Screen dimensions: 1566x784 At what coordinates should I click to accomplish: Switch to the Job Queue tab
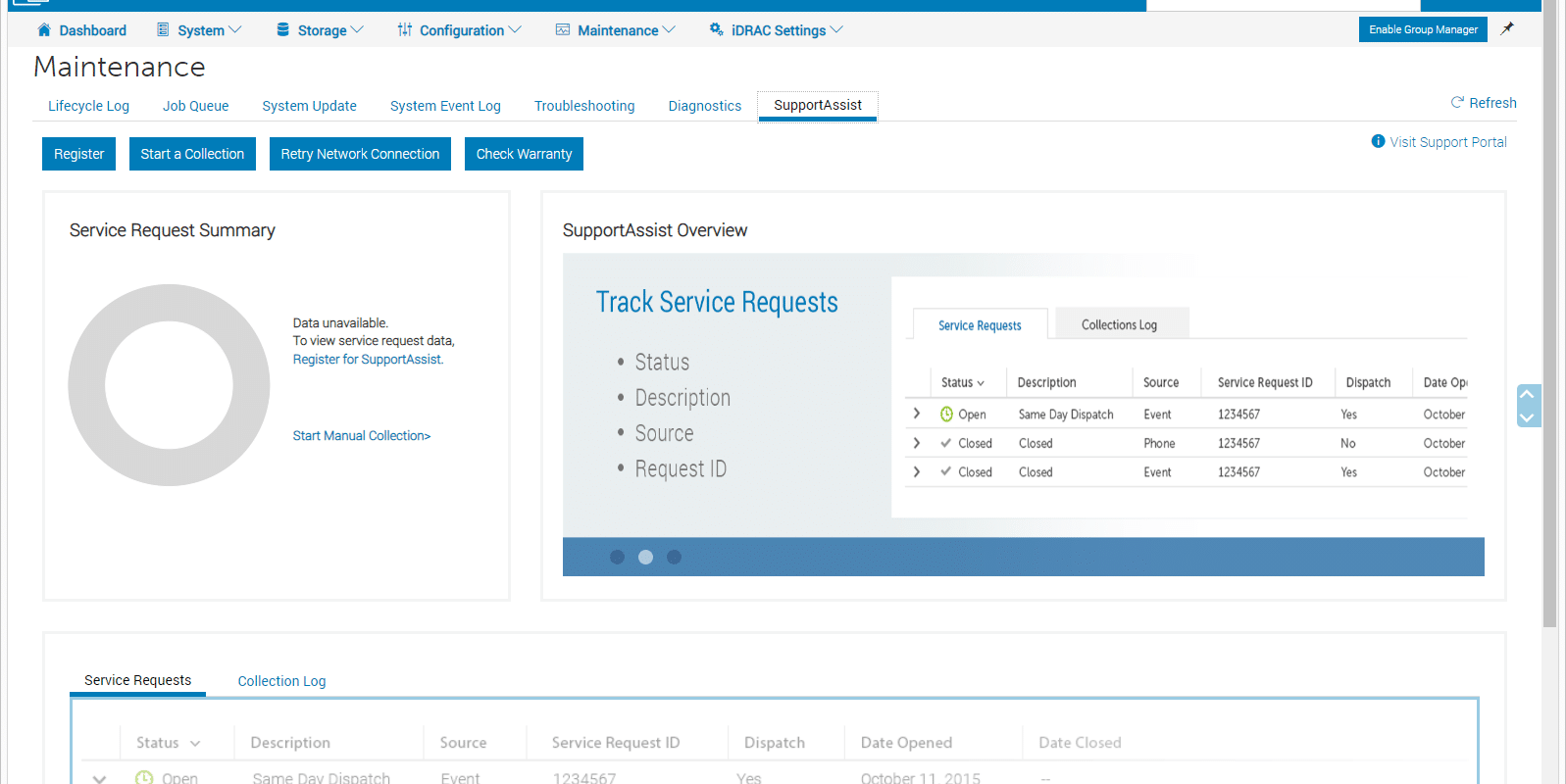(x=195, y=106)
